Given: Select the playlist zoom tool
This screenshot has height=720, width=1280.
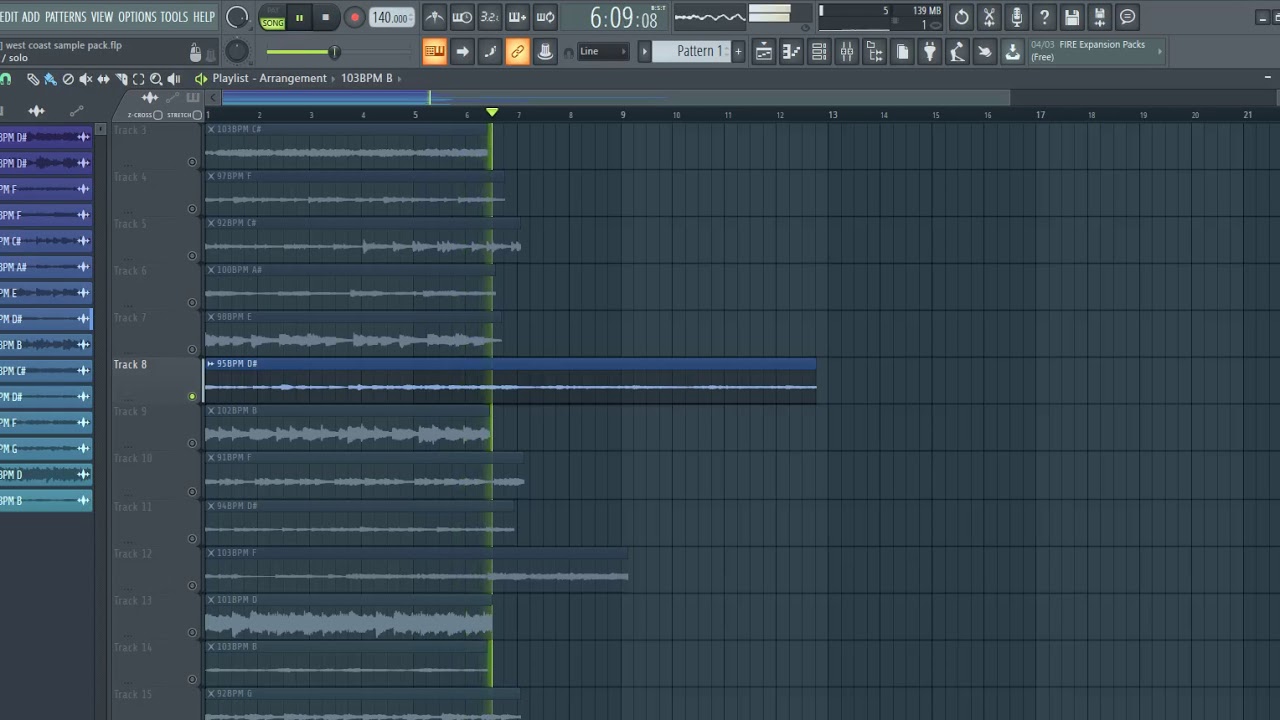Looking at the screenshot, I should [x=156, y=79].
